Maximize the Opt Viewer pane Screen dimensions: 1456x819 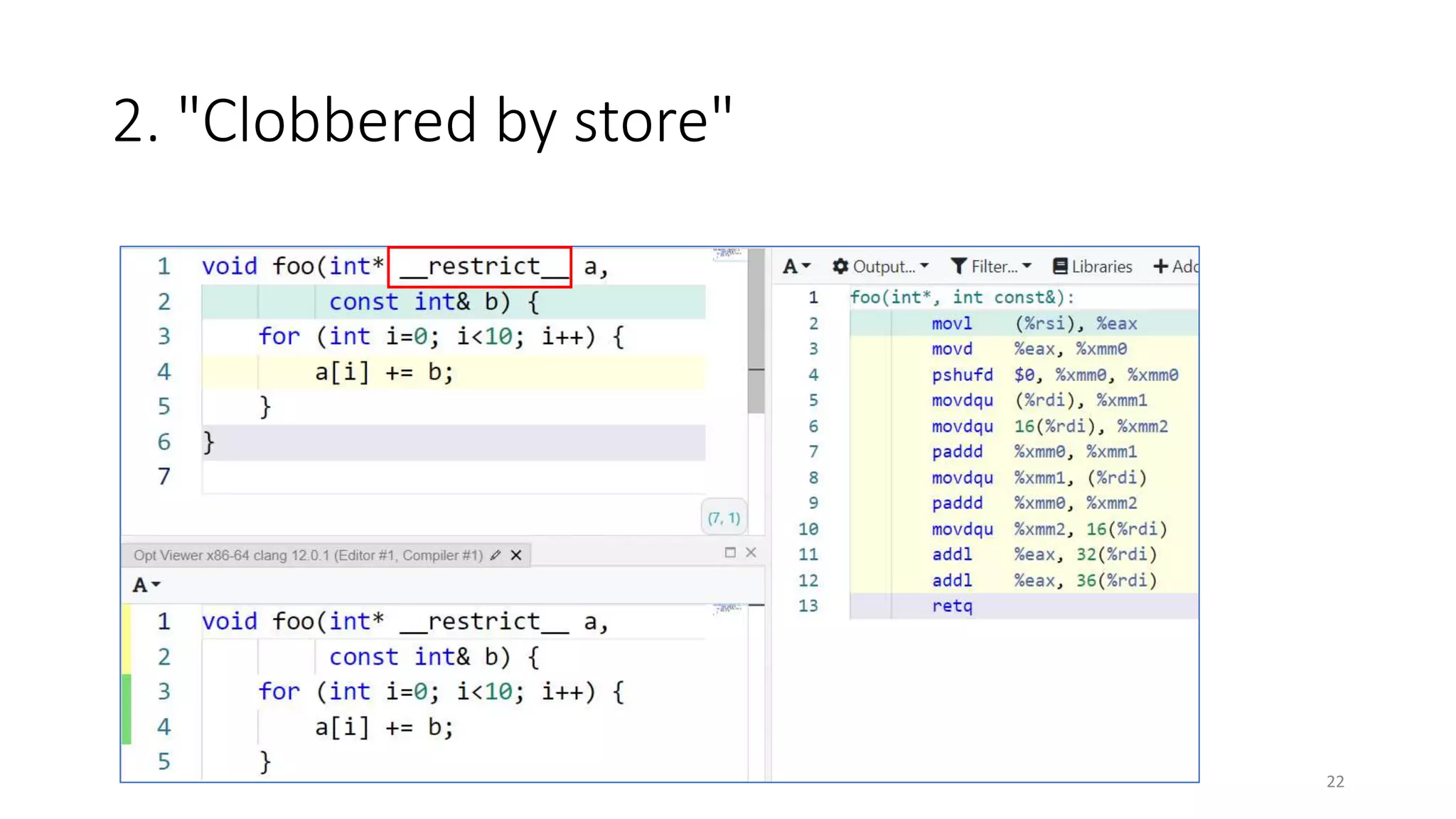coord(730,552)
